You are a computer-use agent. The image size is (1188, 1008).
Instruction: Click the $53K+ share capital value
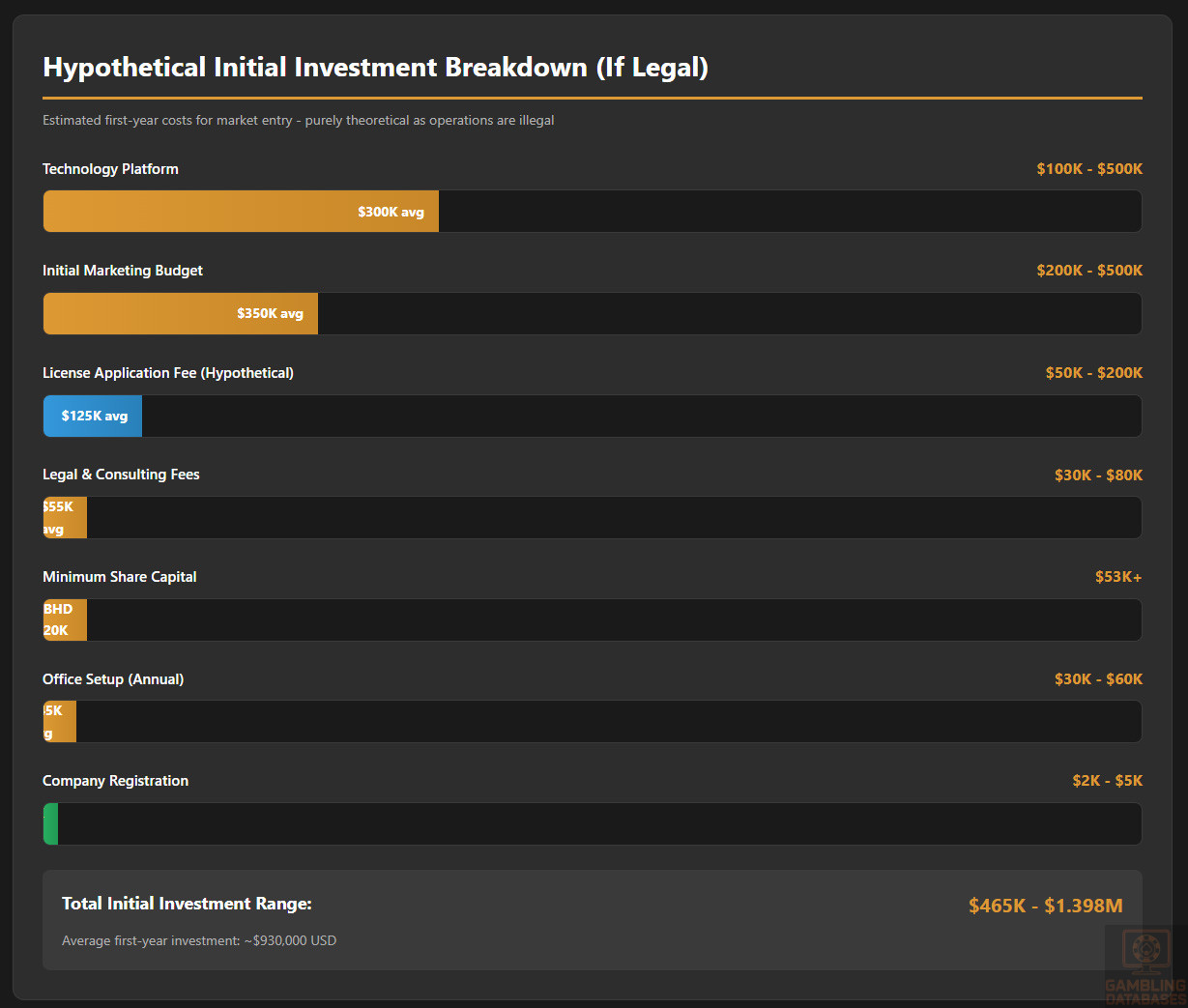click(x=1118, y=577)
